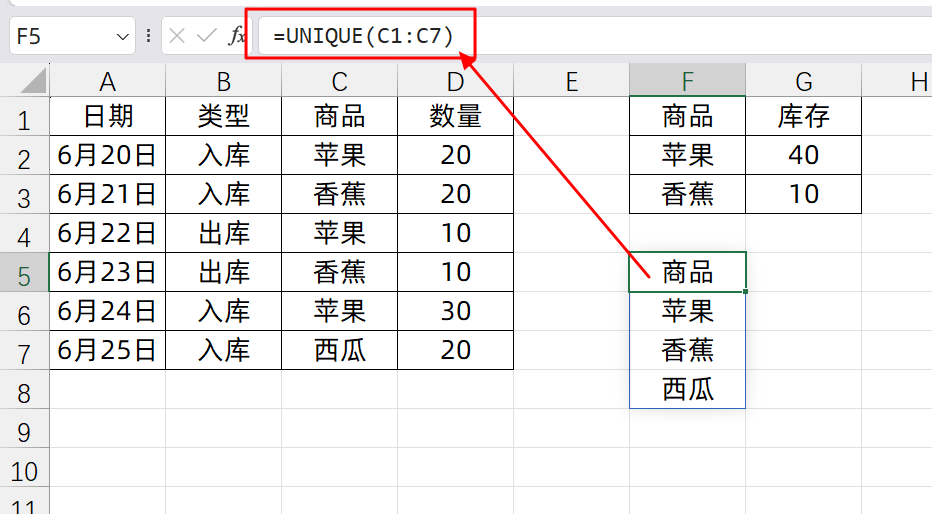This screenshot has width=932, height=514.
Task: Click cell A6 with 6月24日
Action: click(108, 311)
